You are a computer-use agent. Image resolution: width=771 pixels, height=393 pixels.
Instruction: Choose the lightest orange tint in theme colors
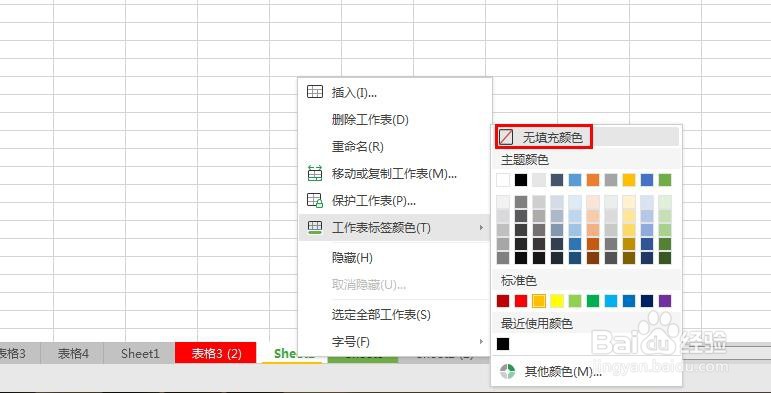(x=593, y=202)
